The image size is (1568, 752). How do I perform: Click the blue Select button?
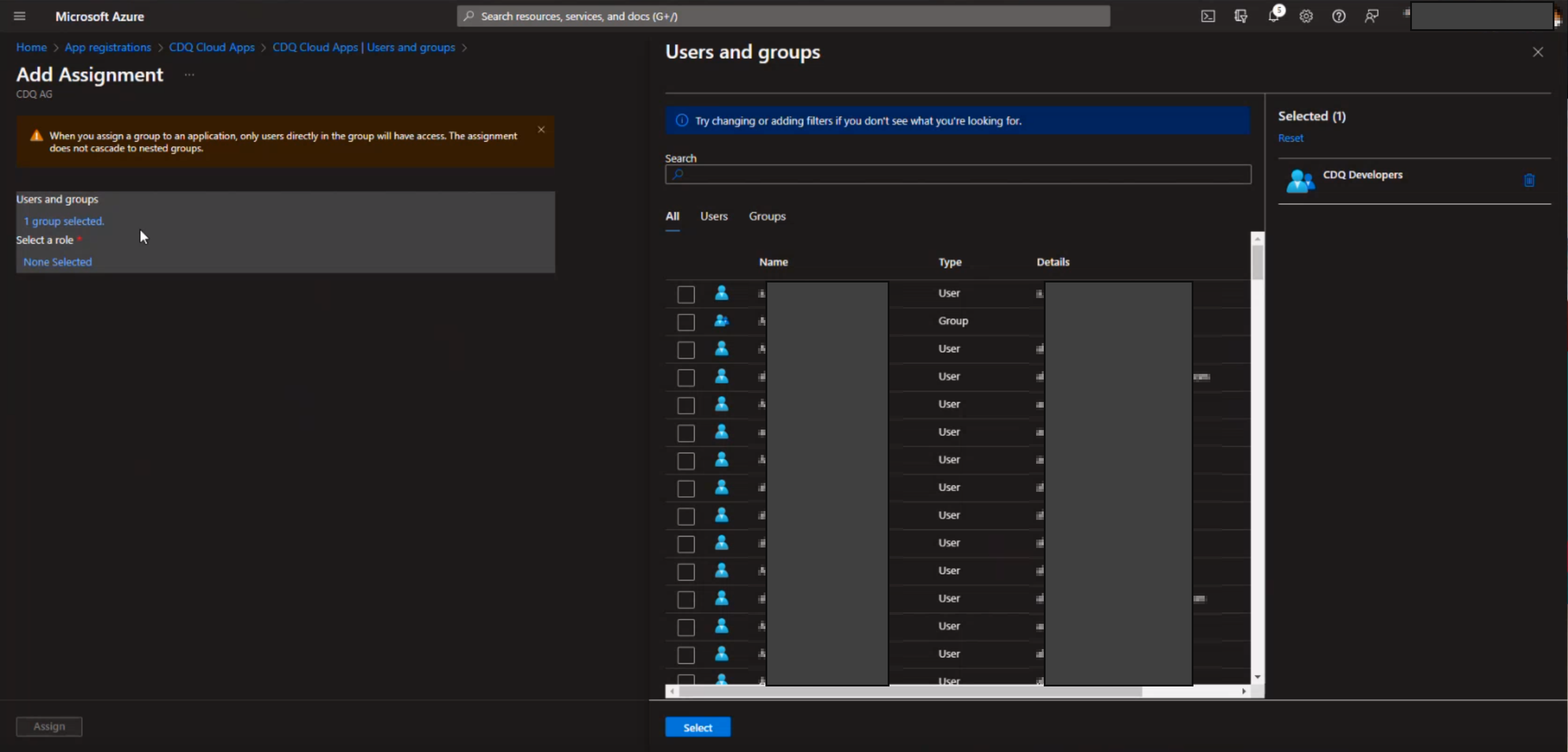point(697,727)
